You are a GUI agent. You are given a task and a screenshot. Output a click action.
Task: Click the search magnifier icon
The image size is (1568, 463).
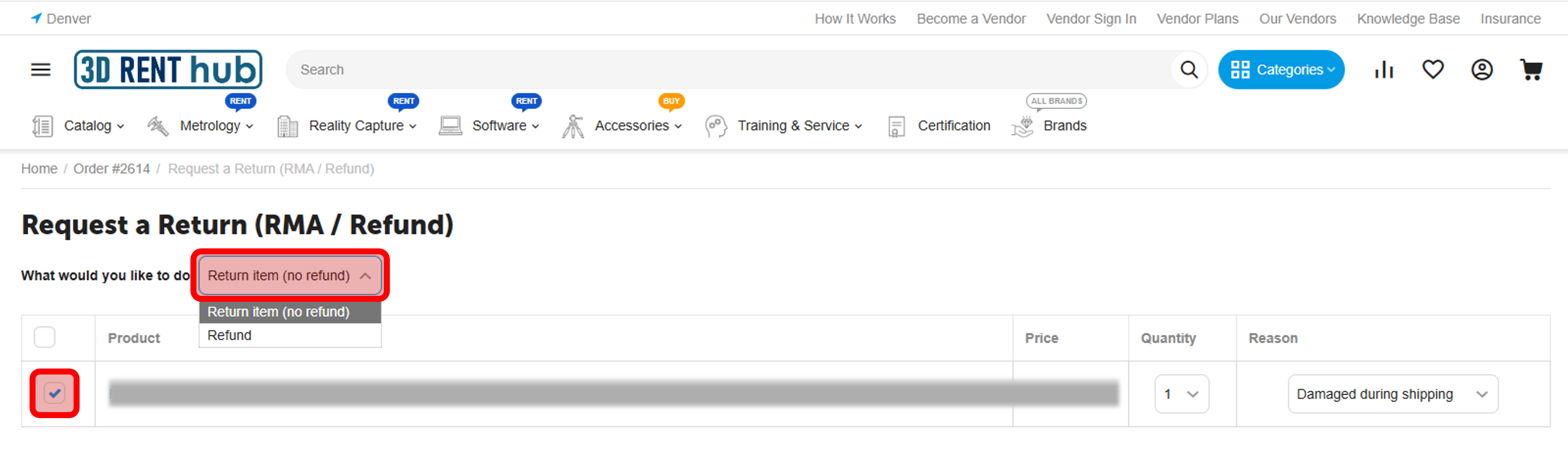click(1188, 70)
